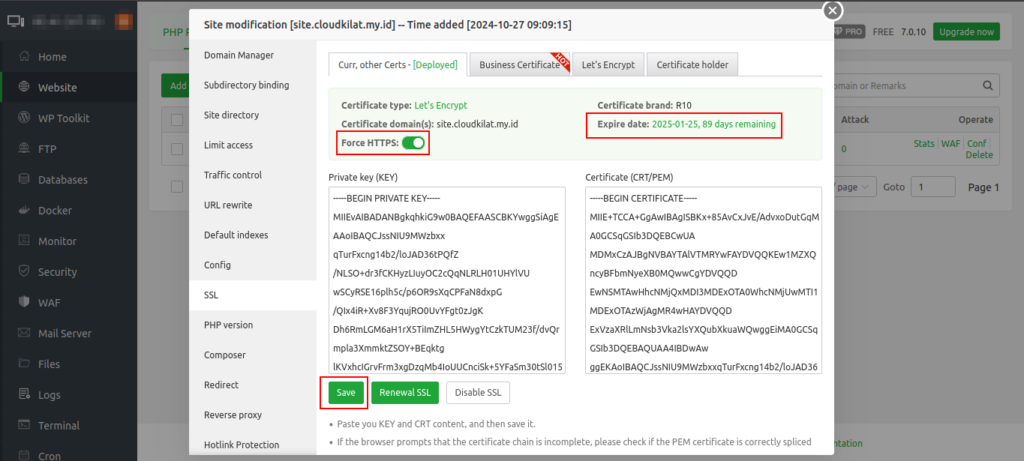Viewport: 1024px width, 461px height.
Task: Click the Files folder icon
Action: (24, 364)
